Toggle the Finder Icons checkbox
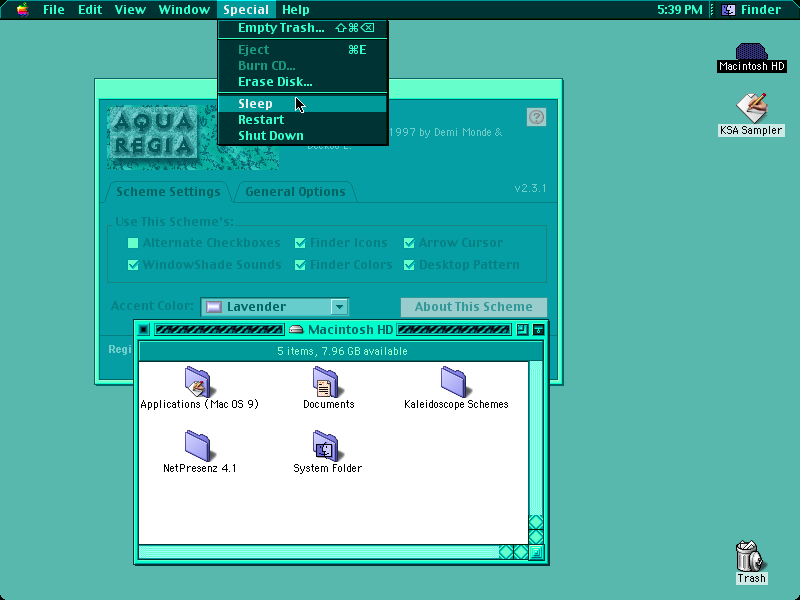 (x=300, y=243)
